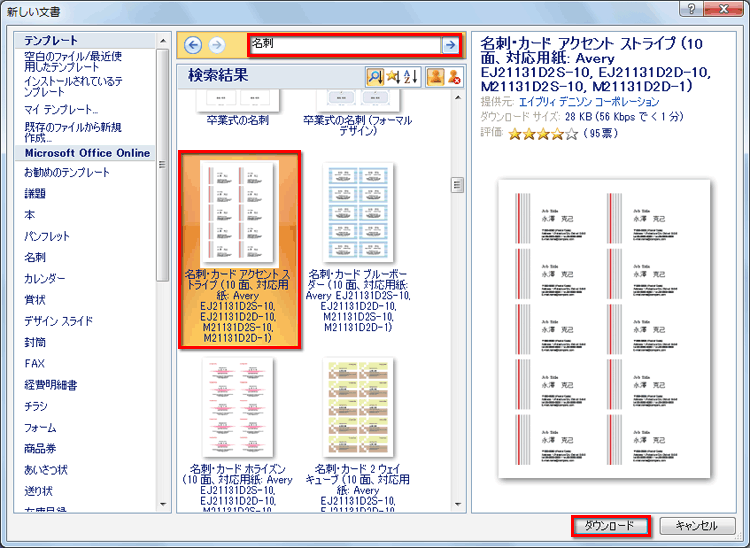The height and width of the screenshot is (548, 750).
Task: Select ホライズン business card thumbnail
Action: click(238, 407)
